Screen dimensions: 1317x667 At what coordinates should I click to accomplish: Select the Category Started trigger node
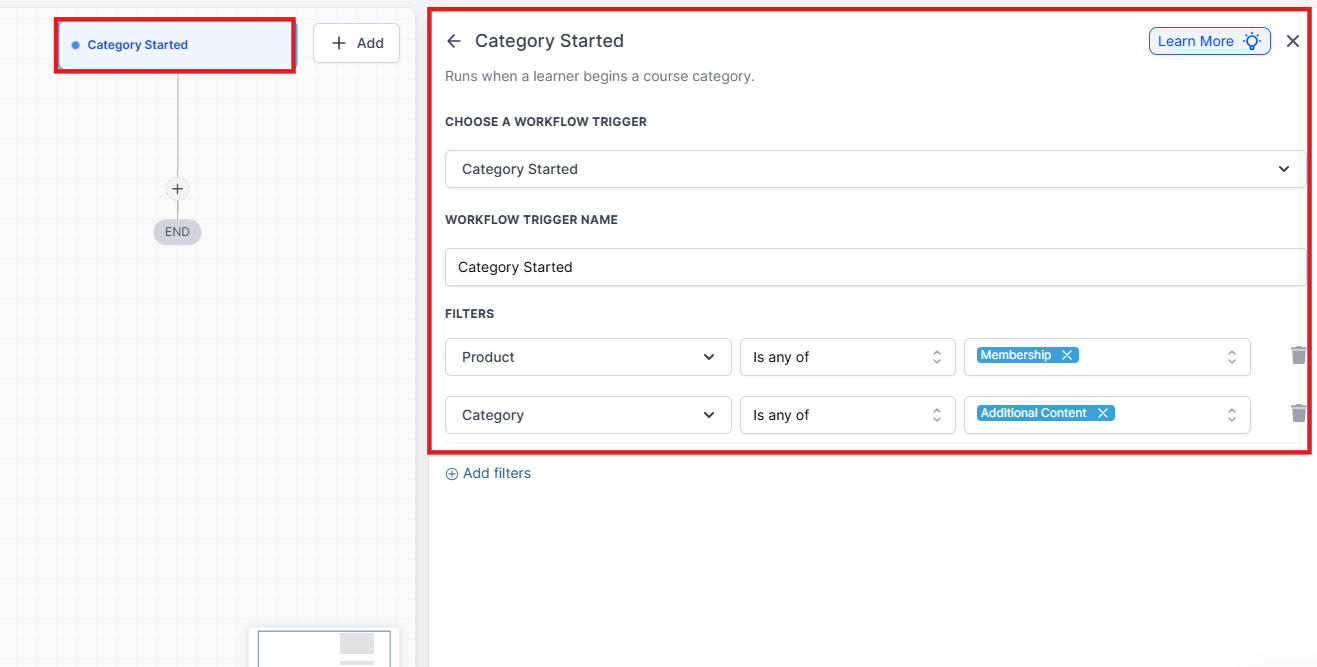(176, 45)
